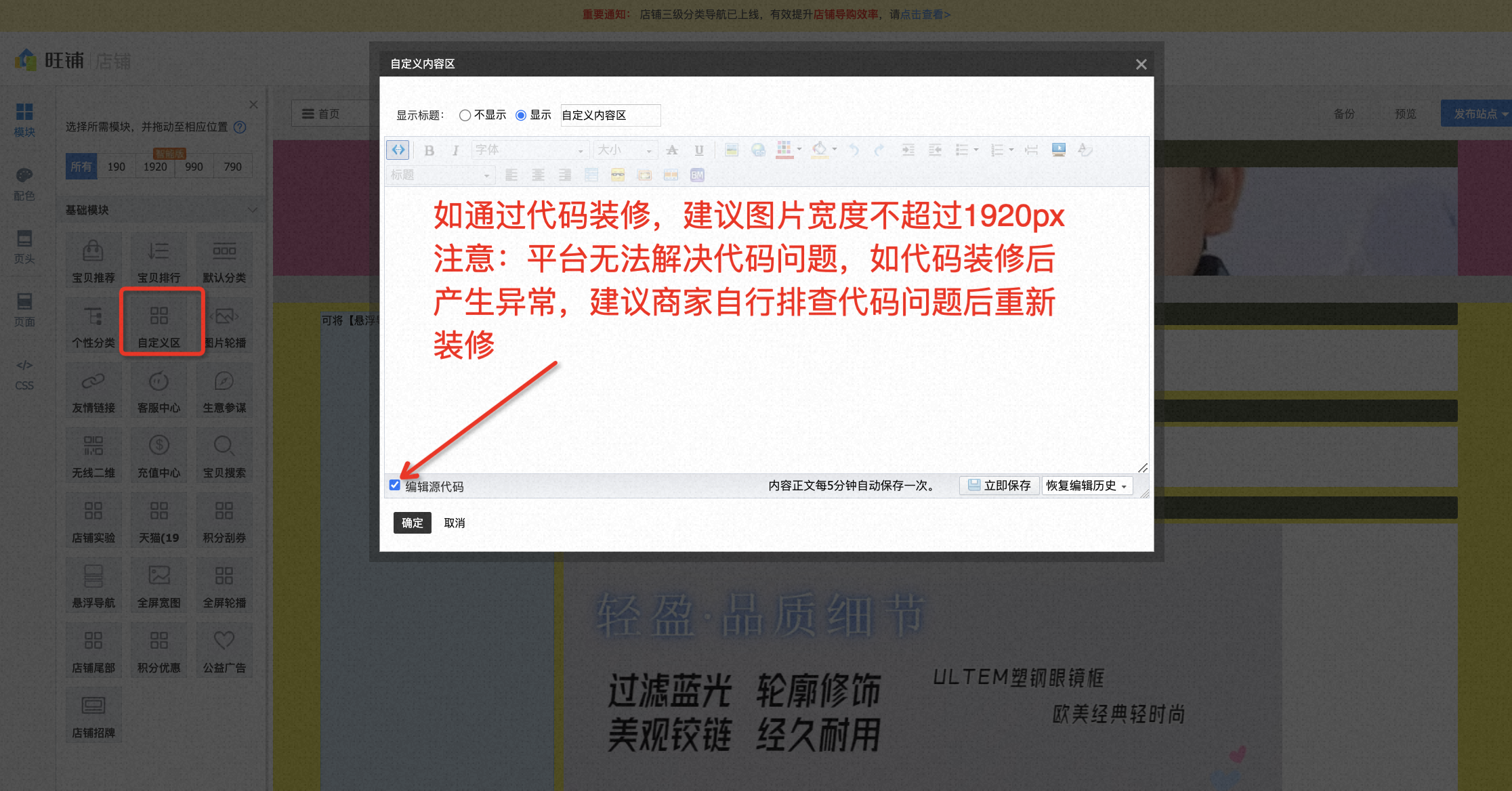1512x791 pixels.
Task: Toggle the source code view icon
Action: [x=398, y=150]
